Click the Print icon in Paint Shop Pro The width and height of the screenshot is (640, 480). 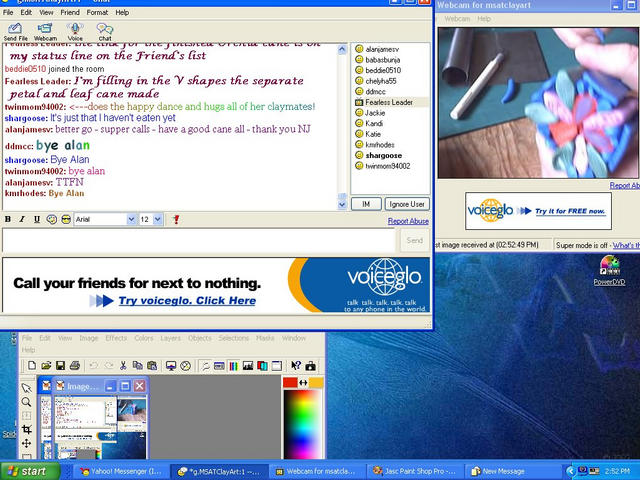[x=75, y=366]
